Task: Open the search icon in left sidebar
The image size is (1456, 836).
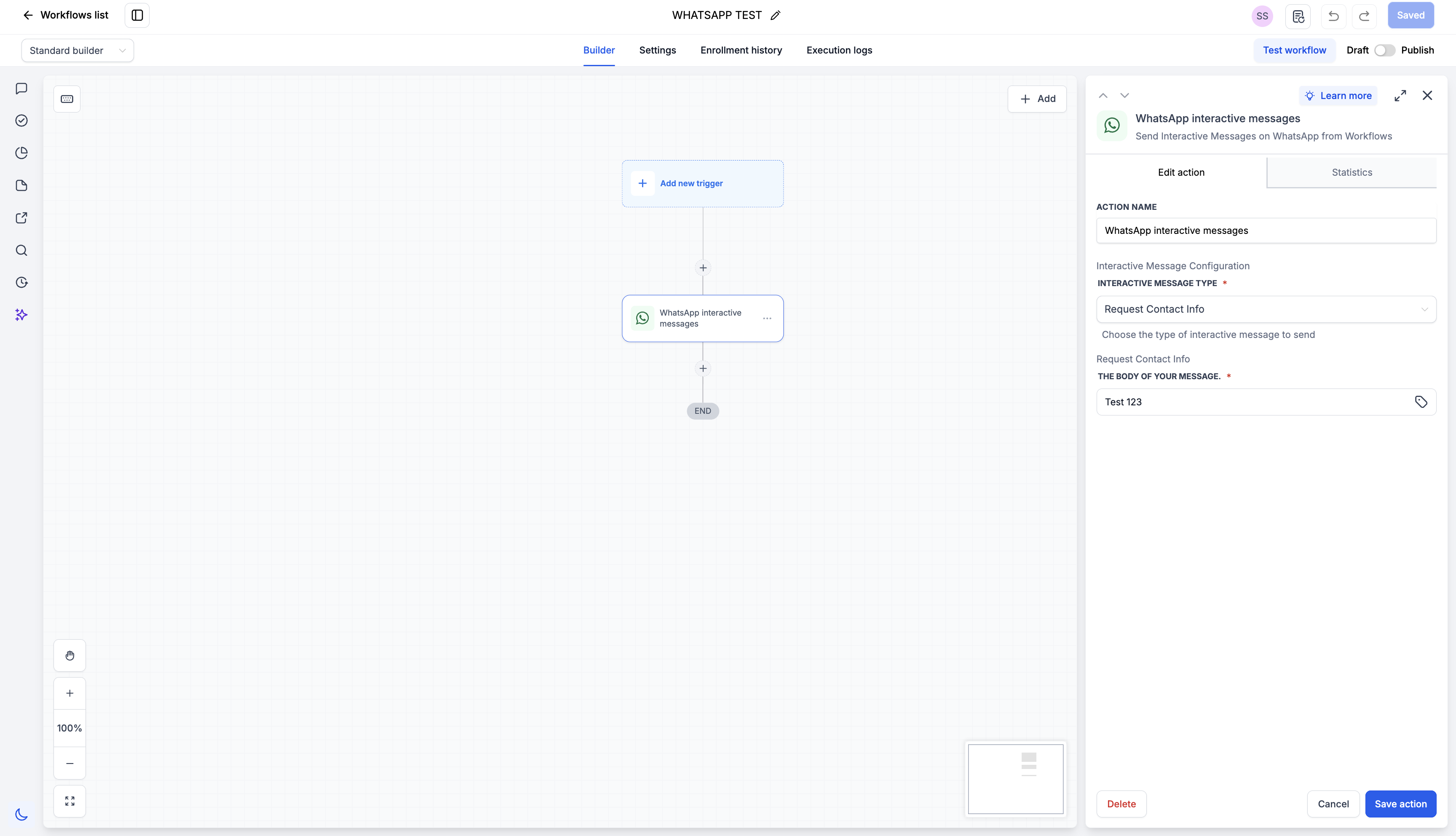Action: 21,250
